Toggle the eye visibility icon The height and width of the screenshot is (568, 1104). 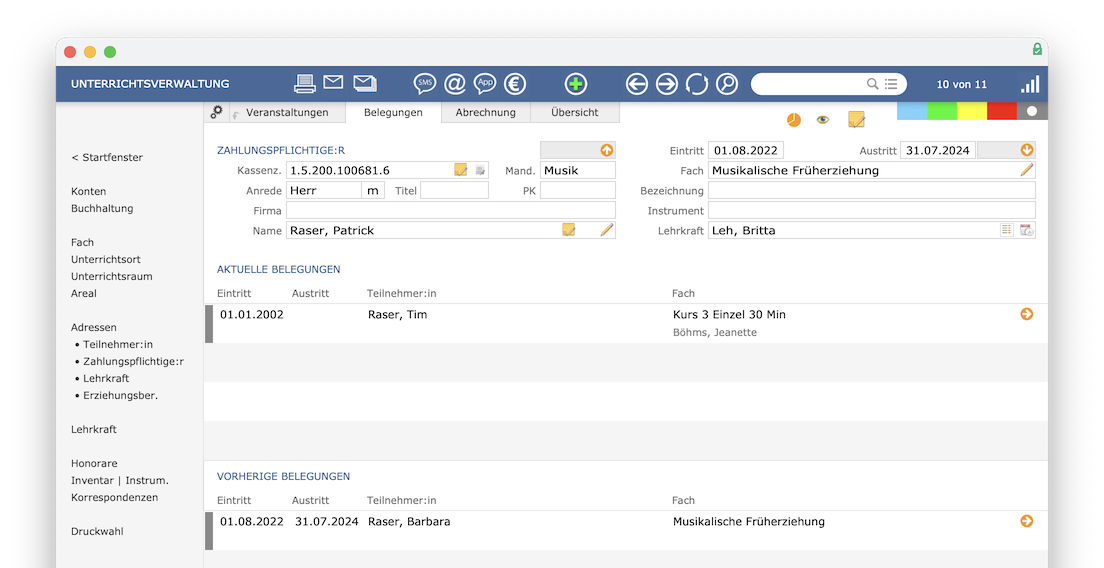point(822,120)
